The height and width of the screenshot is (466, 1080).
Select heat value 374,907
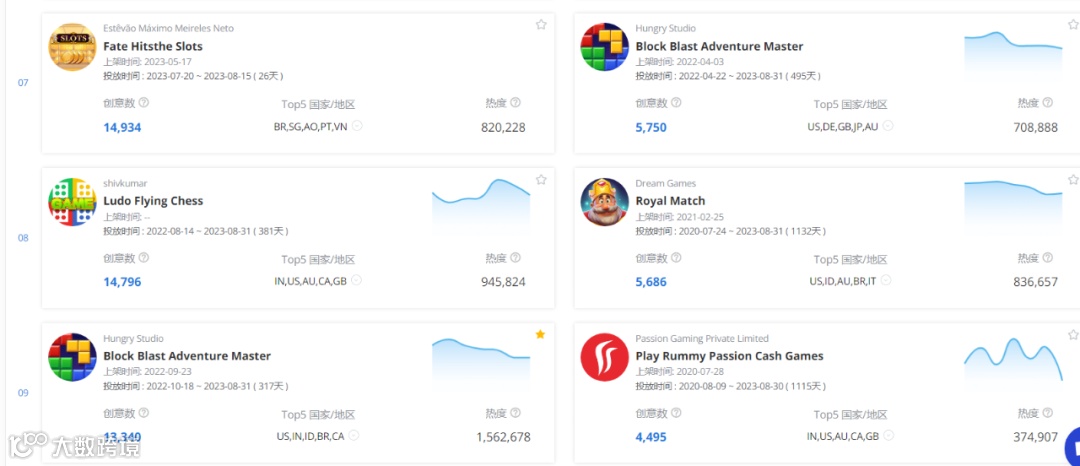[x=1035, y=437]
